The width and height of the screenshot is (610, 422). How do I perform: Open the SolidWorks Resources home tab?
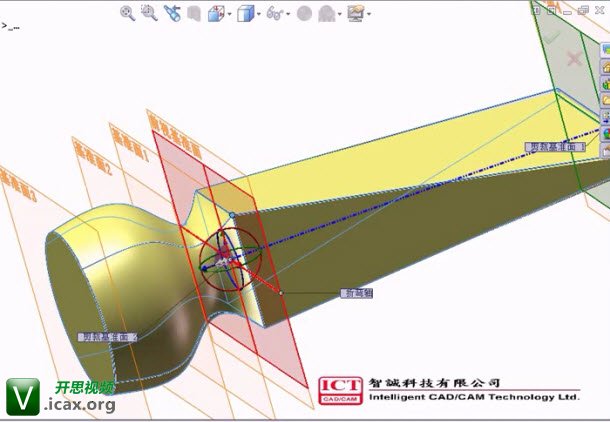(x=605, y=67)
